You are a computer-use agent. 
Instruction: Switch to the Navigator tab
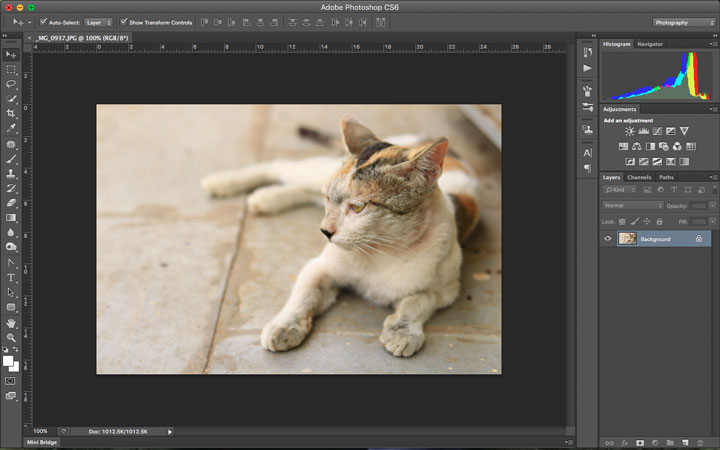point(650,44)
